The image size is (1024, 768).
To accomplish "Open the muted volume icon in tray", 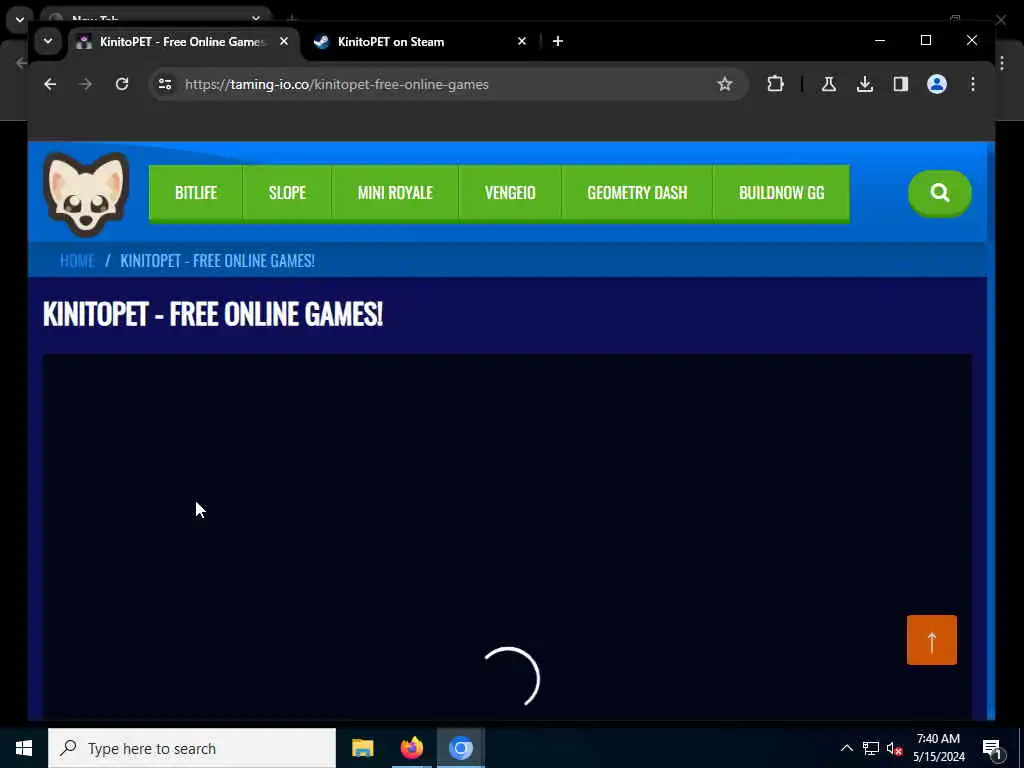I will click(x=894, y=748).
